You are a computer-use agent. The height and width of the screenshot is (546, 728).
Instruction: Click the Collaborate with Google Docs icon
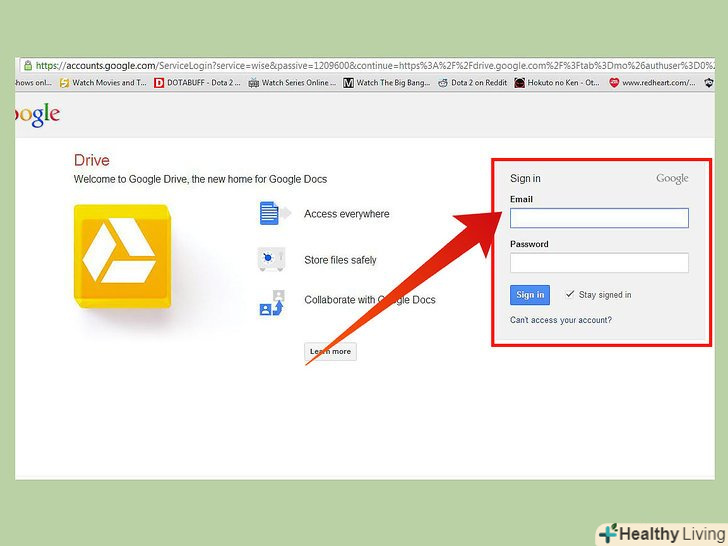(x=272, y=303)
